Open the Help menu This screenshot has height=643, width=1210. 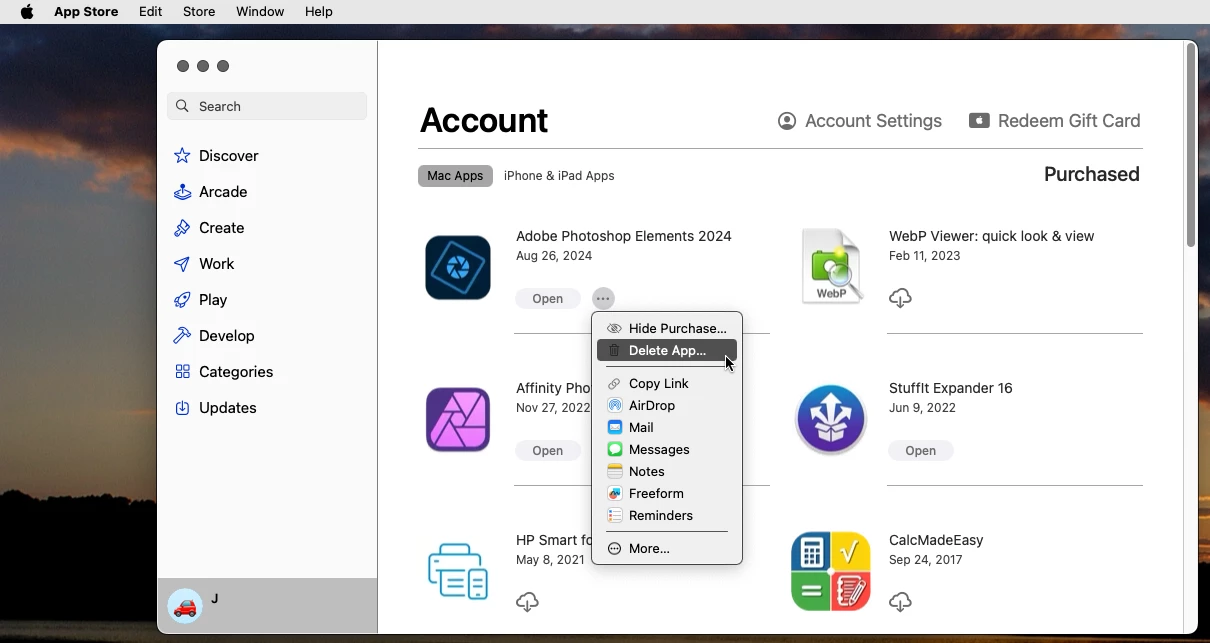(319, 12)
